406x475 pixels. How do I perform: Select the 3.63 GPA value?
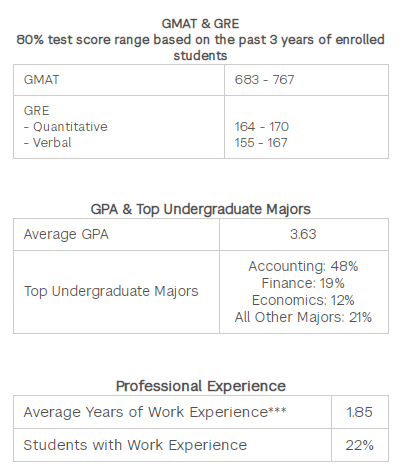click(303, 234)
